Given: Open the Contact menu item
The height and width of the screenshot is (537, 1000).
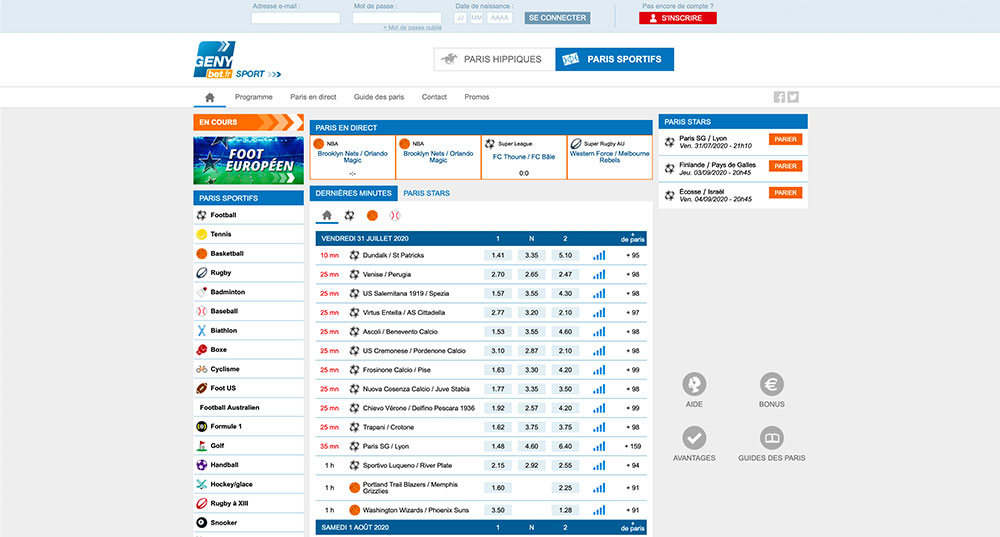Looking at the screenshot, I should pos(434,97).
